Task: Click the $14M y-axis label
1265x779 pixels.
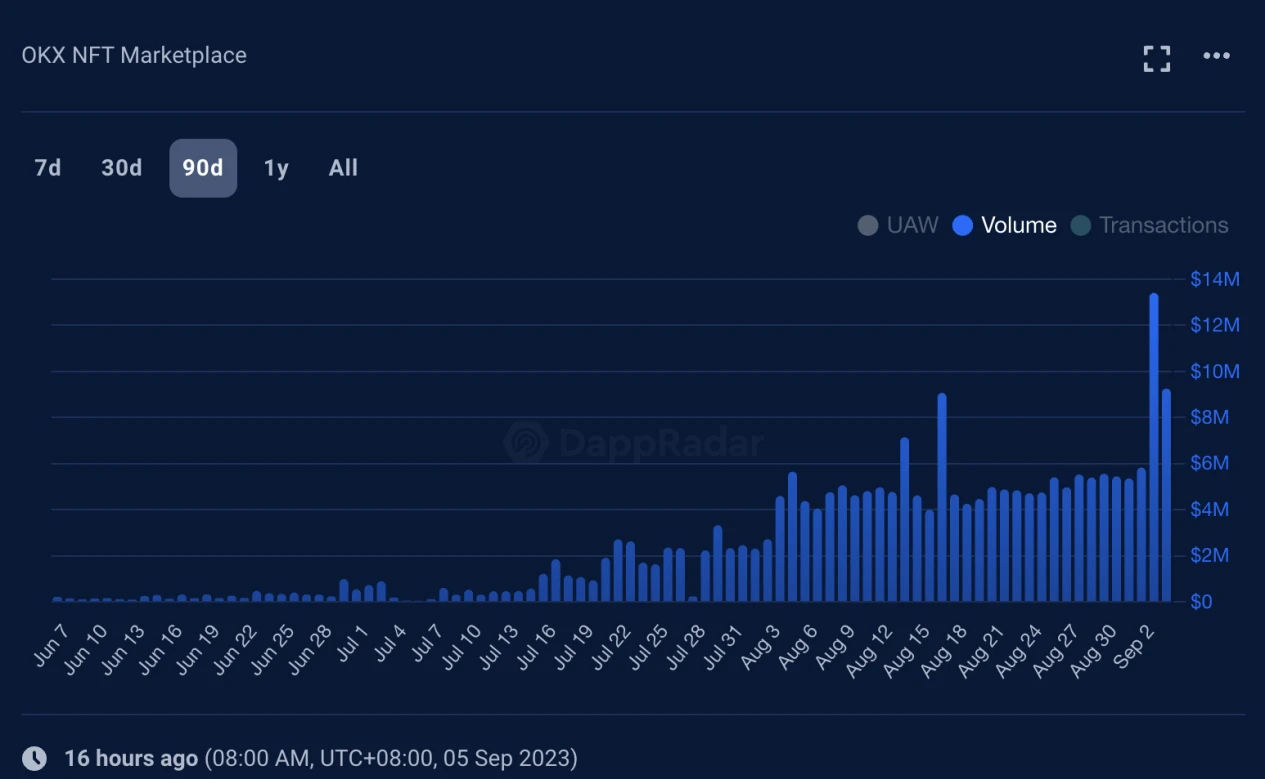Action: (1214, 280)
